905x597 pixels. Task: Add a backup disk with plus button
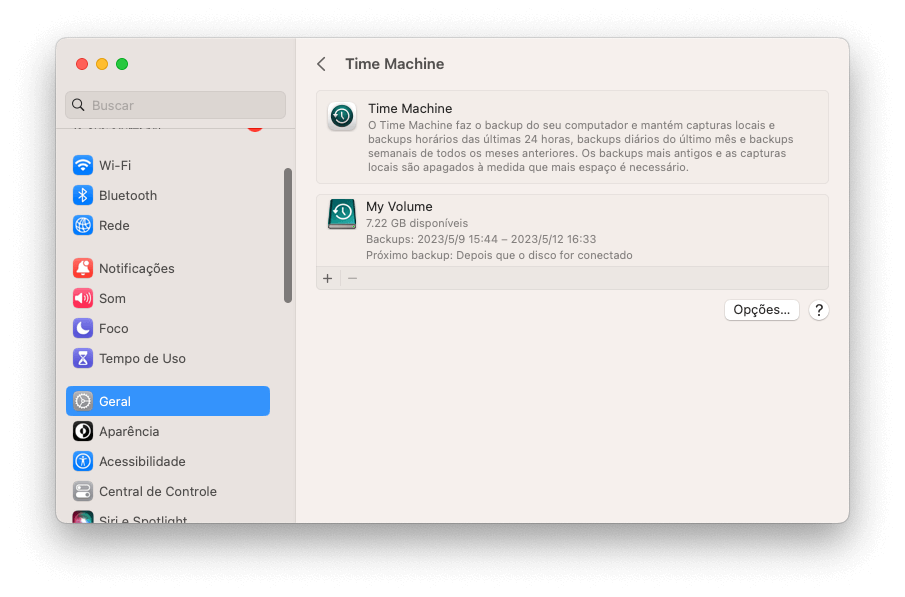[x=328, y=278]
